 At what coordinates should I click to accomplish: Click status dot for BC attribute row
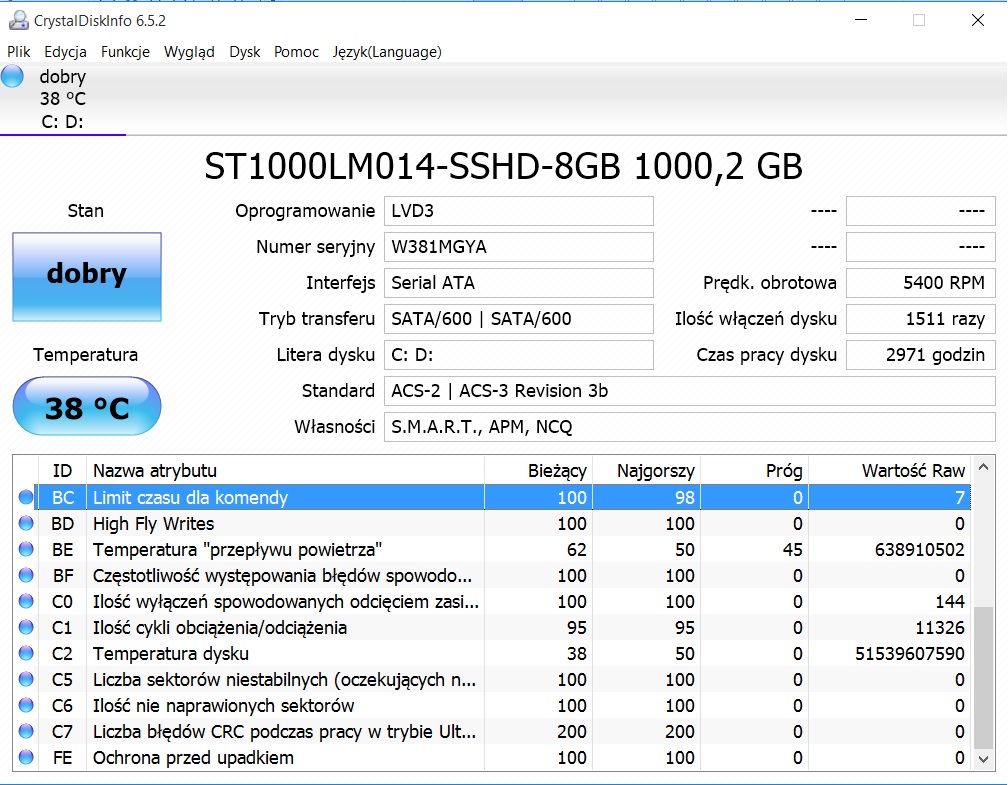pyautogui.click(x=26, y=497)
